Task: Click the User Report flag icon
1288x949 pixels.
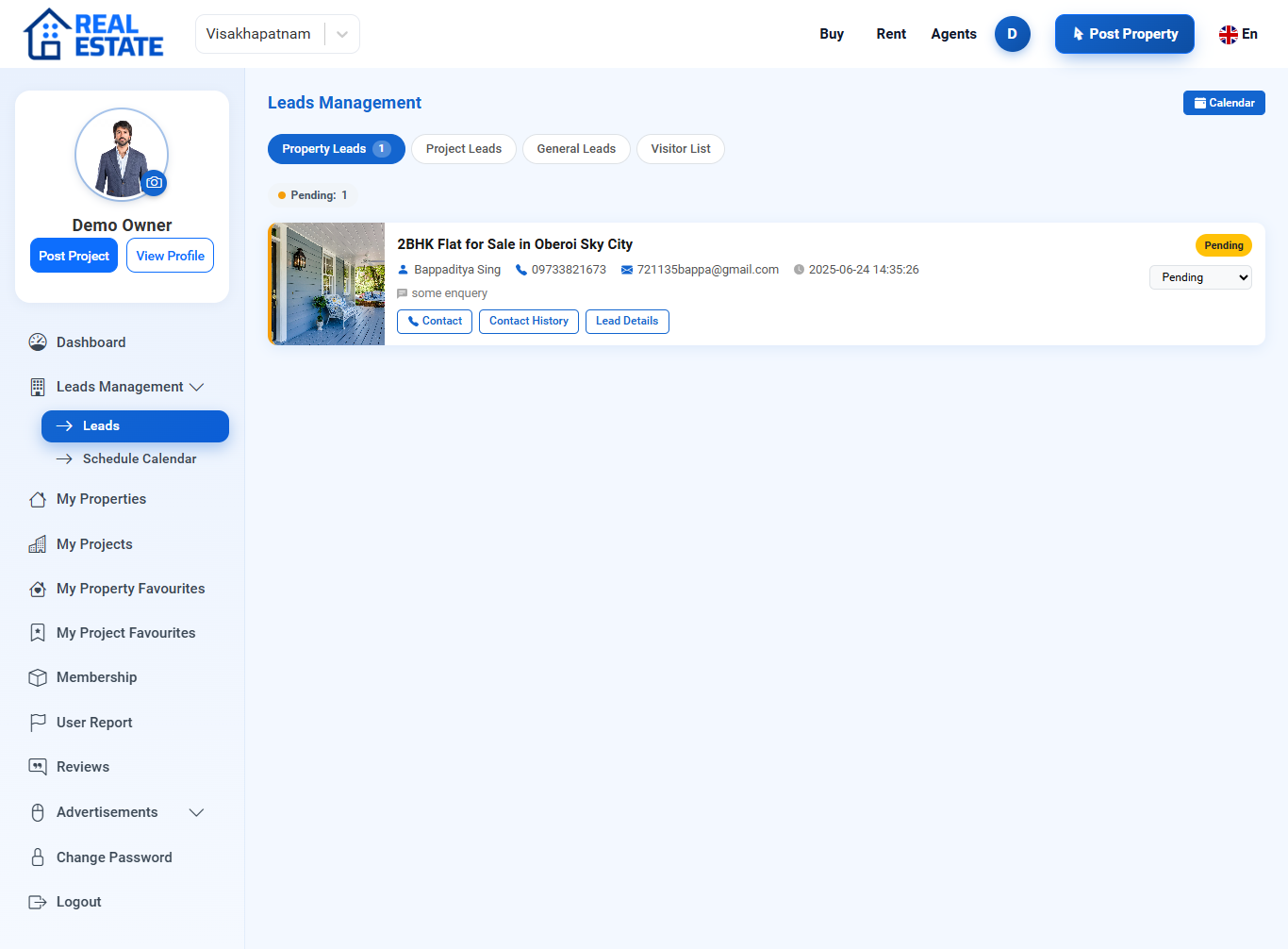Action: click(x=38, y=723)
